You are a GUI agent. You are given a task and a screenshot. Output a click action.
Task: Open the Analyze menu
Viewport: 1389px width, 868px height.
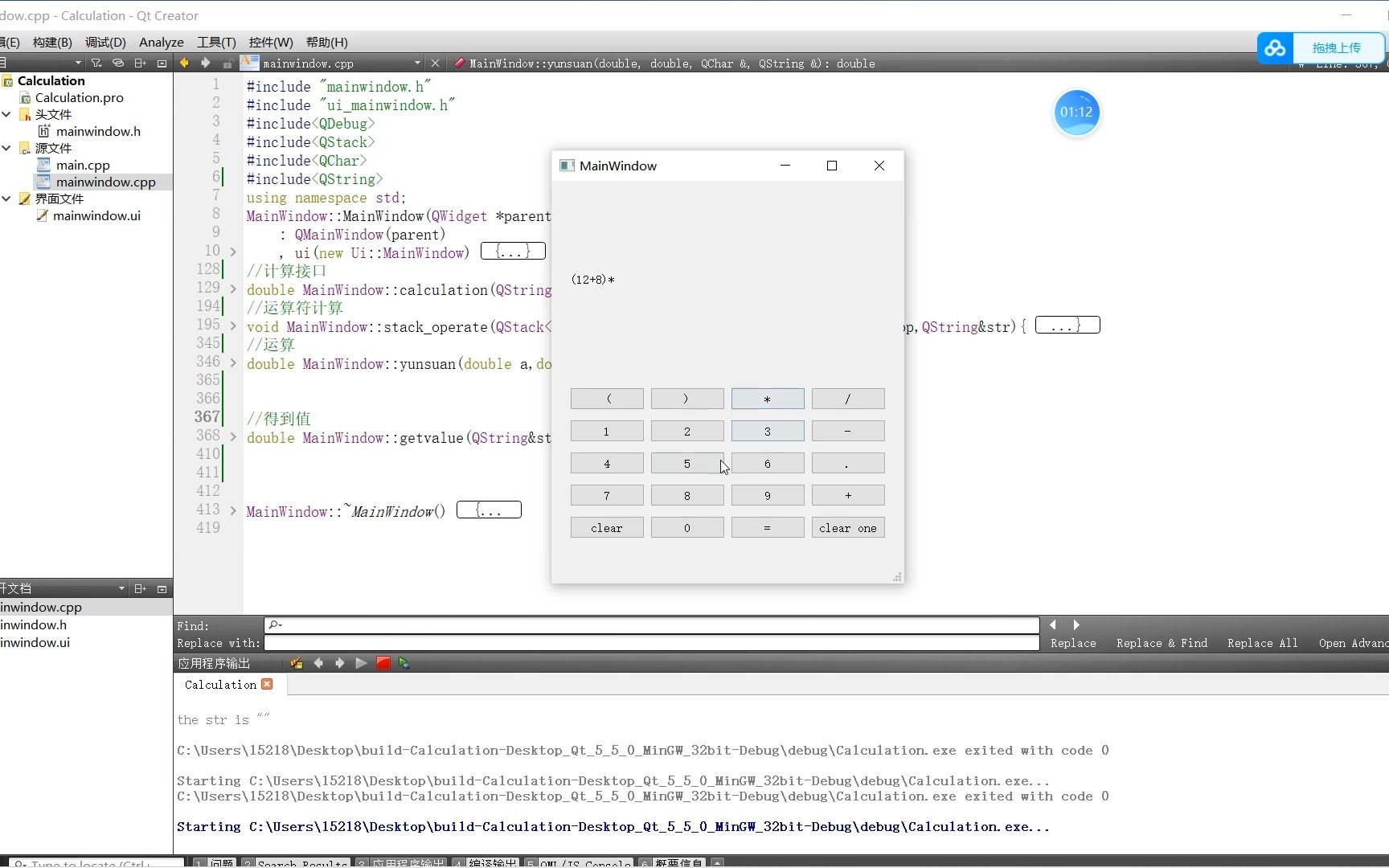click(x=162, y=43)
